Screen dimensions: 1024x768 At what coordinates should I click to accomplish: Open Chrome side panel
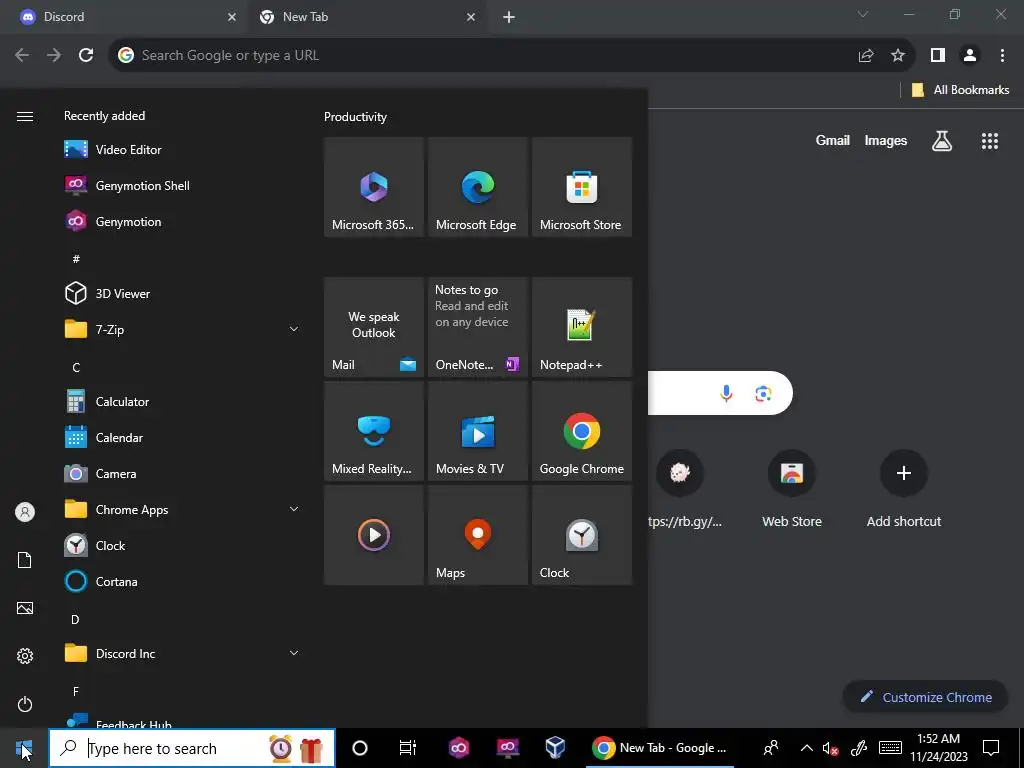click(x=938, y=56)
